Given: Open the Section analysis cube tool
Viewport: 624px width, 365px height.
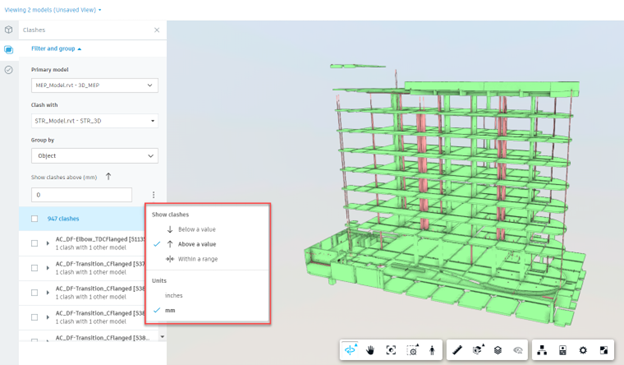Looking at the screenshot, I should coord(478,350).
